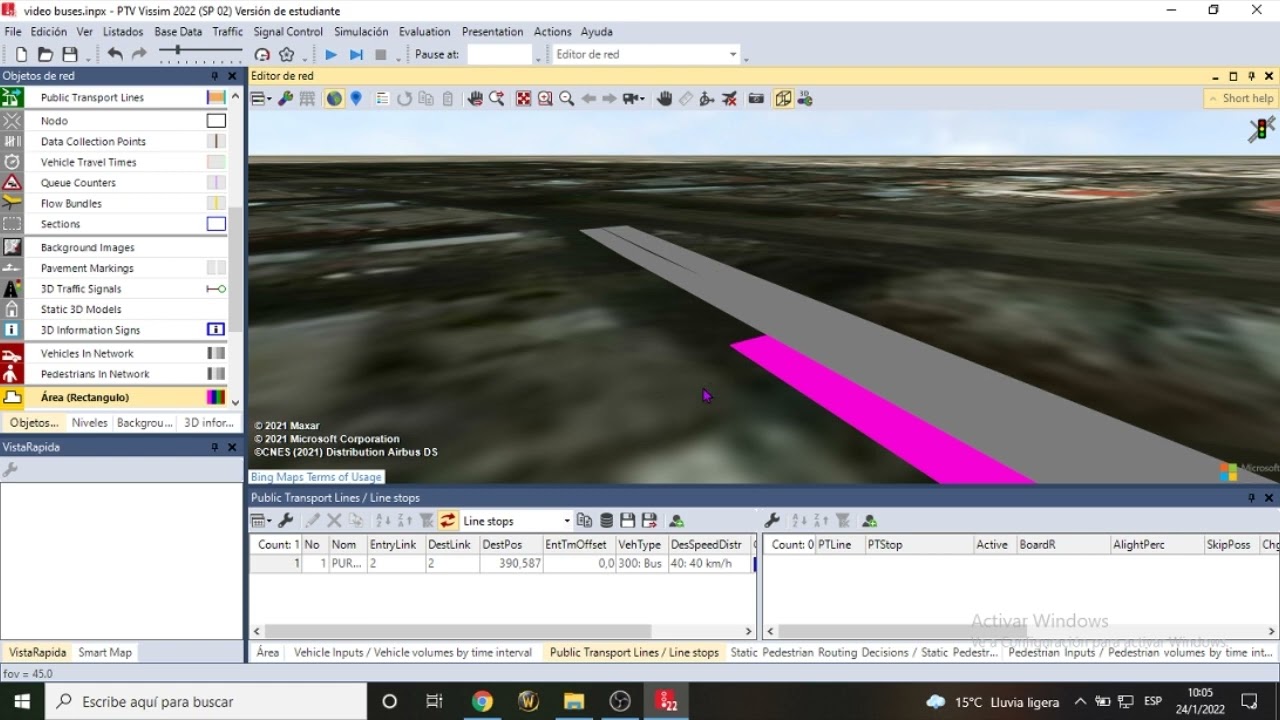Toggle Data Collection Points display swatch

(x=216, y=142)
